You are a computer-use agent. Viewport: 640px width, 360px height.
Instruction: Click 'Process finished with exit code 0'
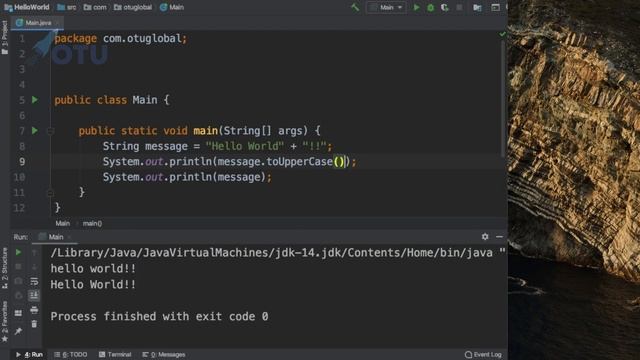tap(159, 316)
